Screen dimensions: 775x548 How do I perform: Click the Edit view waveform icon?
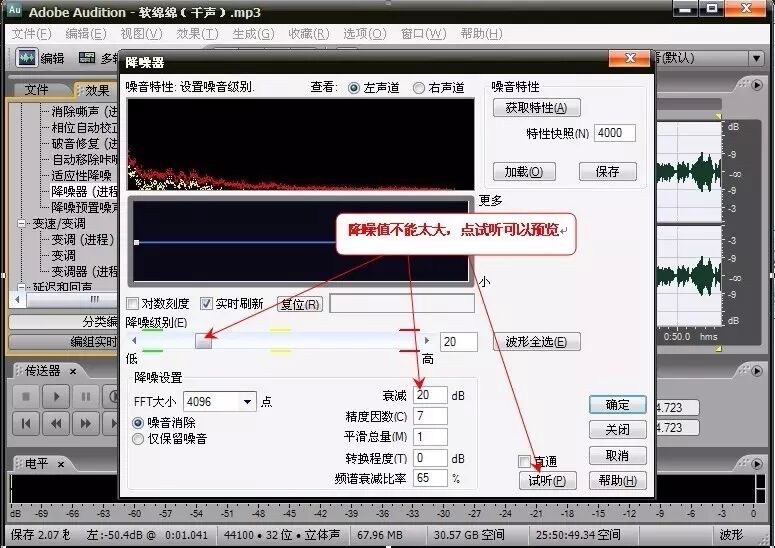(26, 58)
